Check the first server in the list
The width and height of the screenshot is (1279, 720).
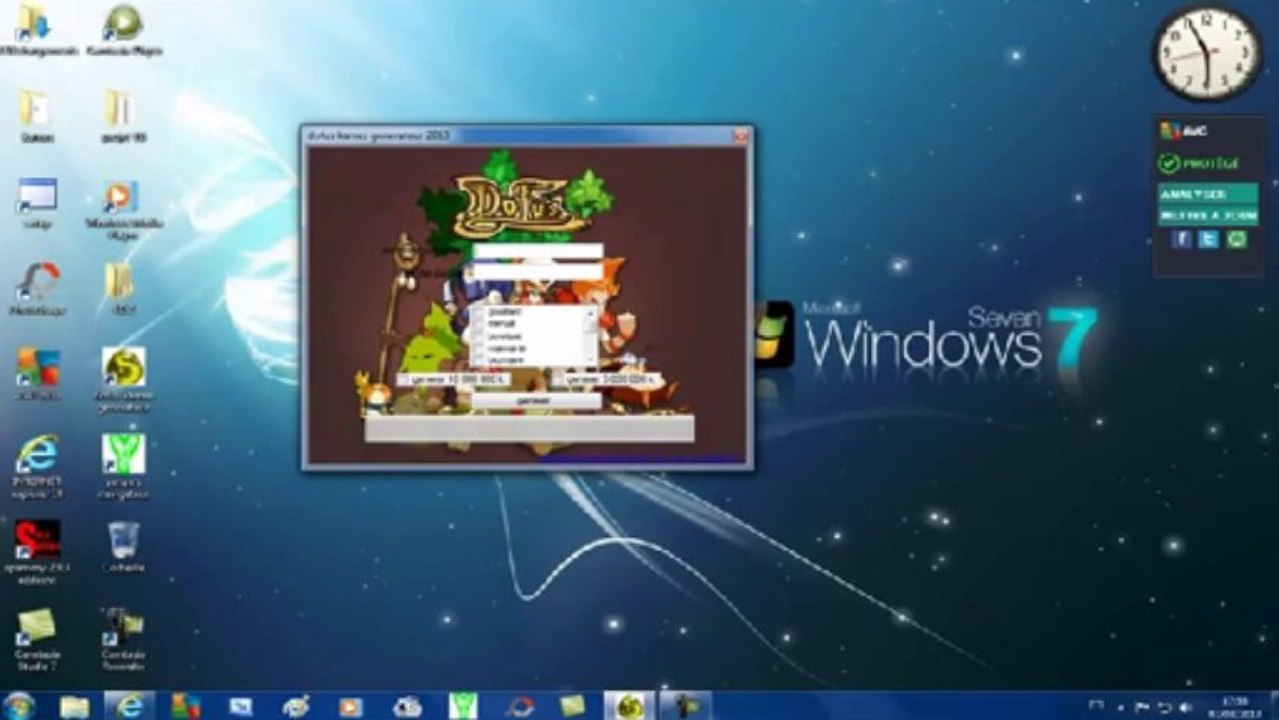pos(478,311)
